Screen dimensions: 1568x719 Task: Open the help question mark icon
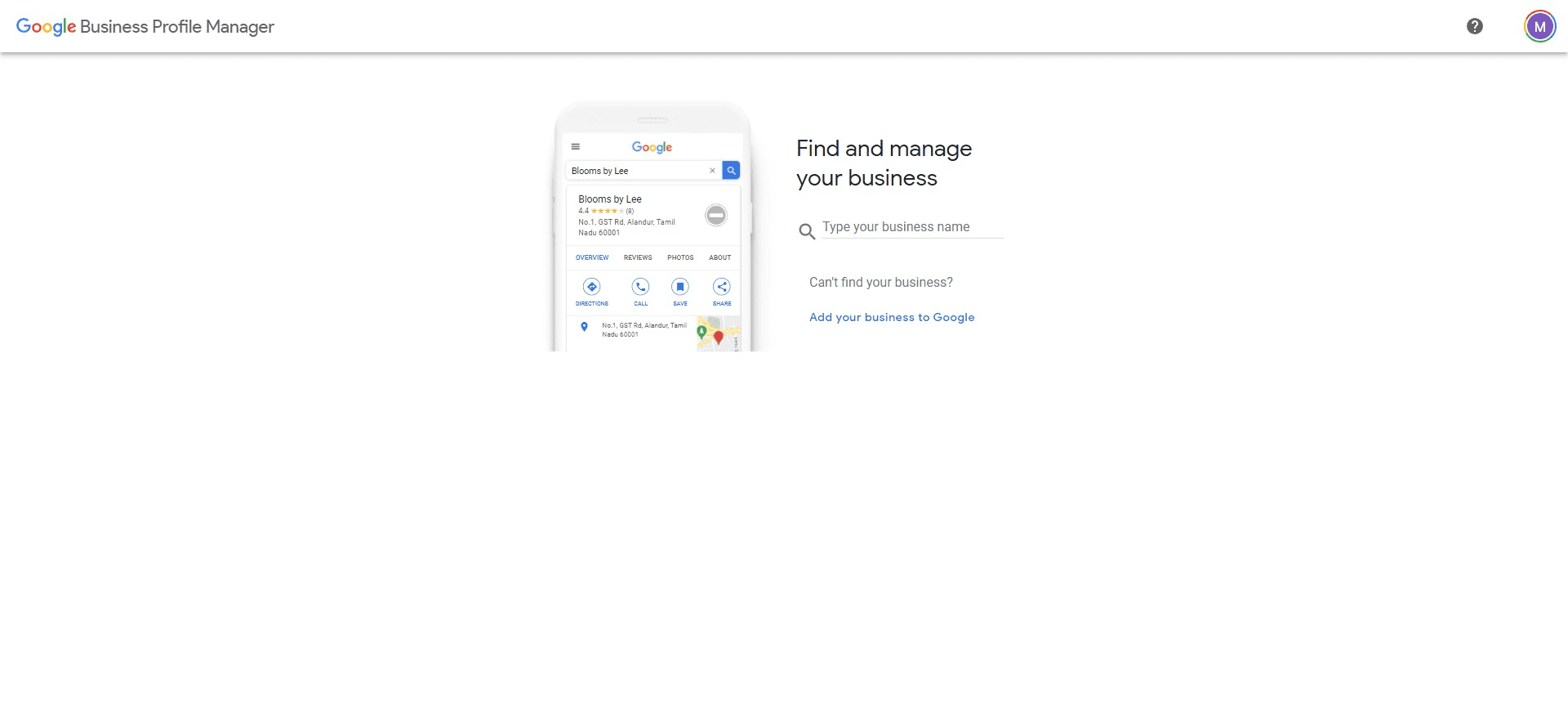coord(1475,26)
